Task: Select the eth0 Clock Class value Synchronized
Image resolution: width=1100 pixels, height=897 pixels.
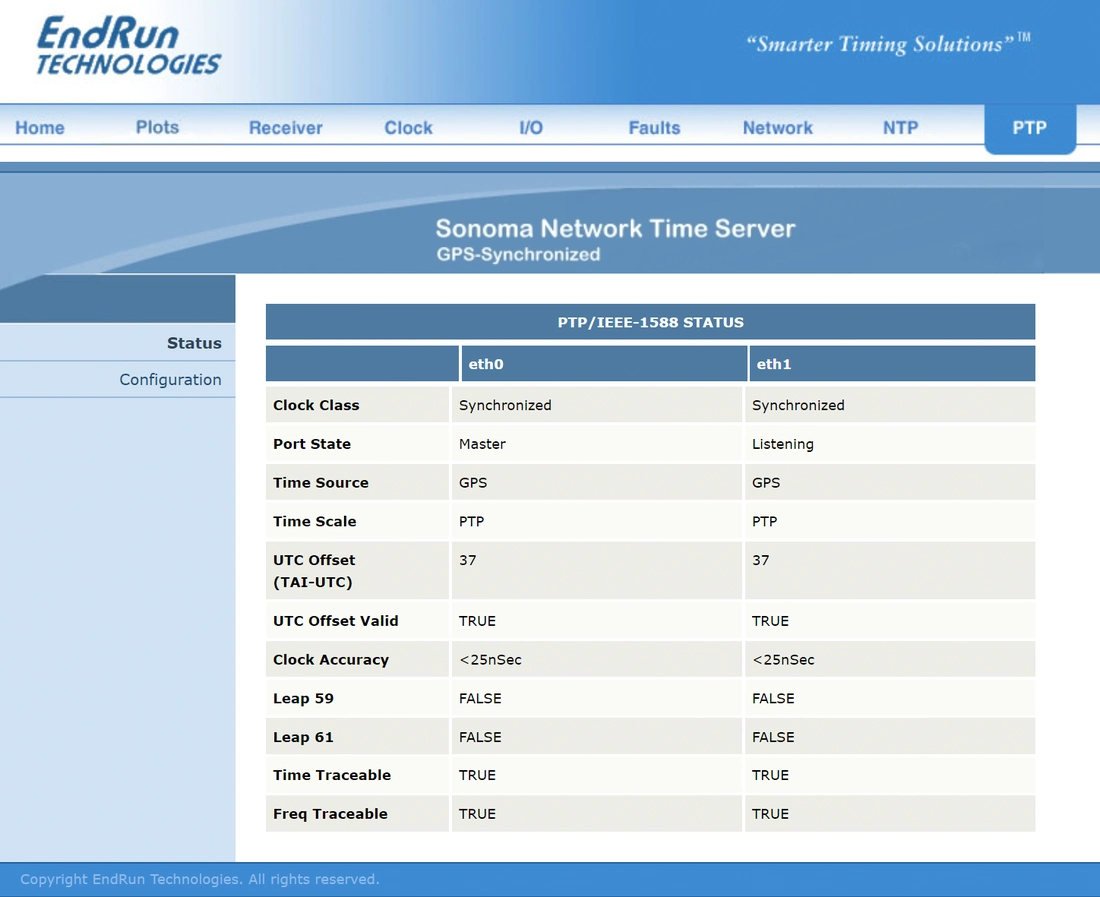Action: 505,405
